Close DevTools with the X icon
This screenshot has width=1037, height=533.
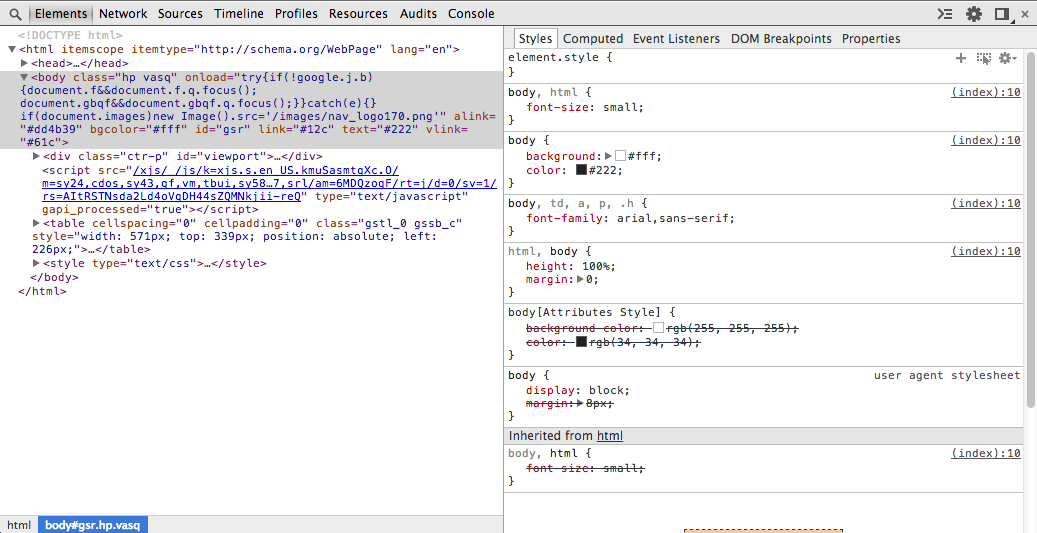coord(1025,13)
